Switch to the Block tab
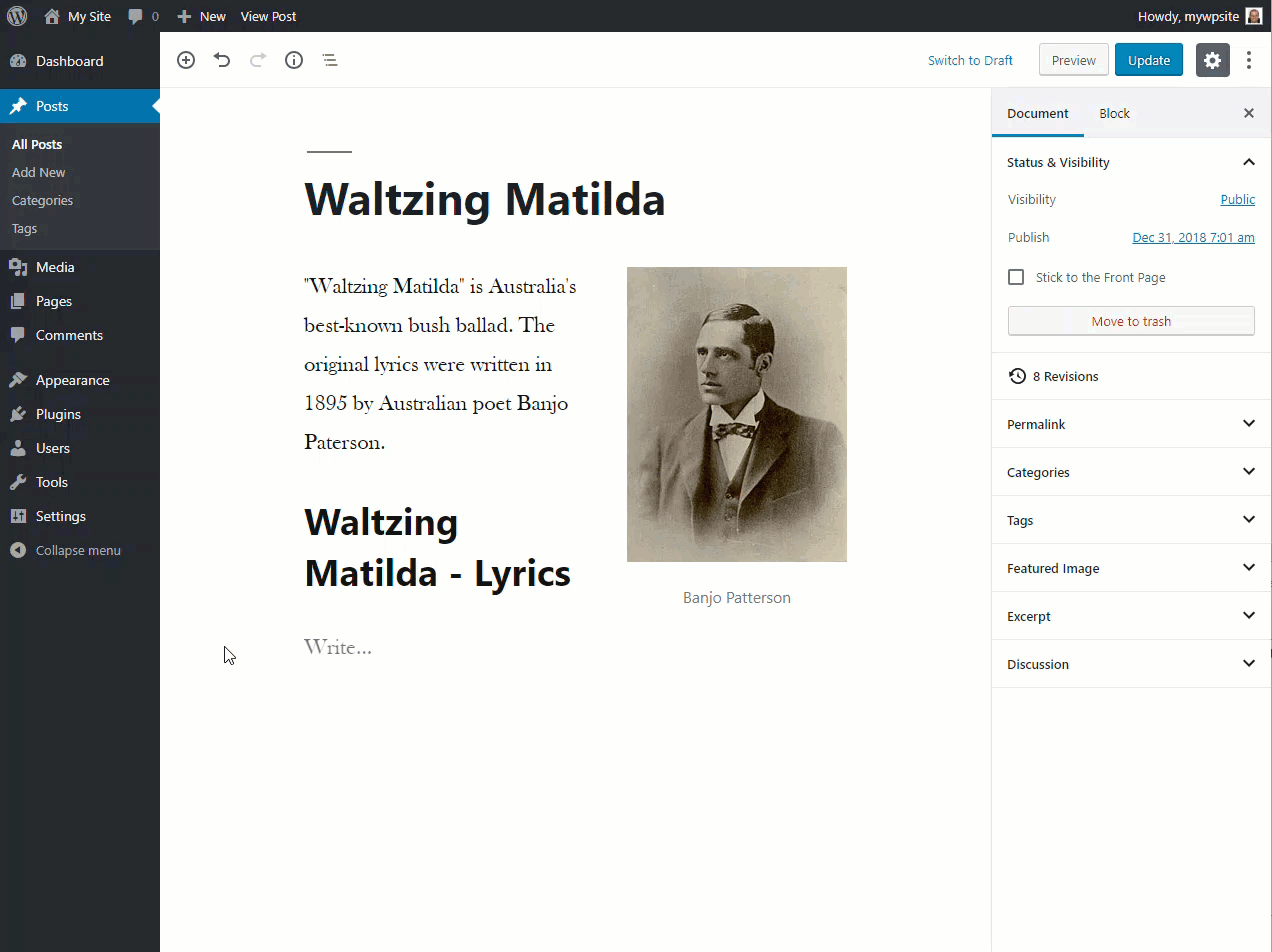1272x952 pixels. pos(1114,113)
